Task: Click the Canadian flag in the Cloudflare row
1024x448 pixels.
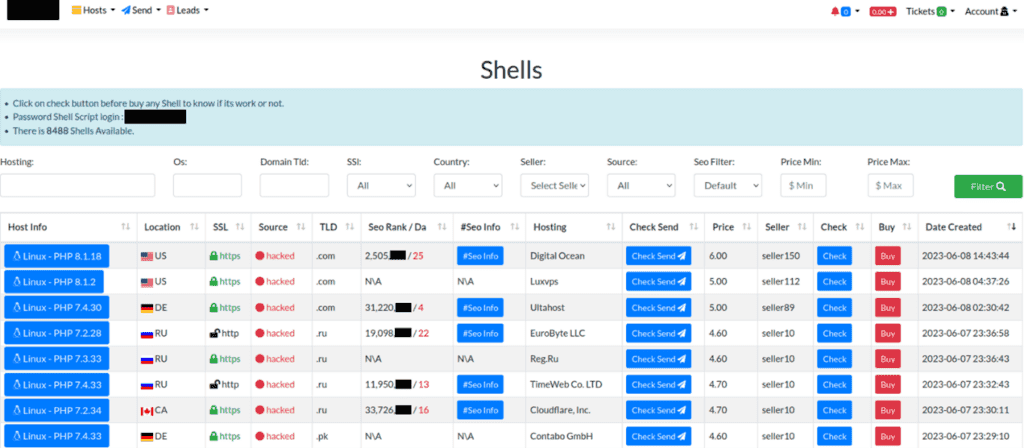Action: [x=147, y=411]
